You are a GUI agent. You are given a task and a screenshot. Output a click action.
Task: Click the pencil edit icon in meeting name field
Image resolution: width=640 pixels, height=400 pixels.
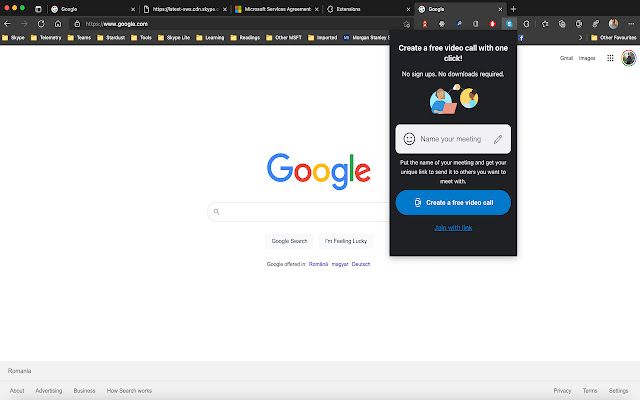coord(498,139)
